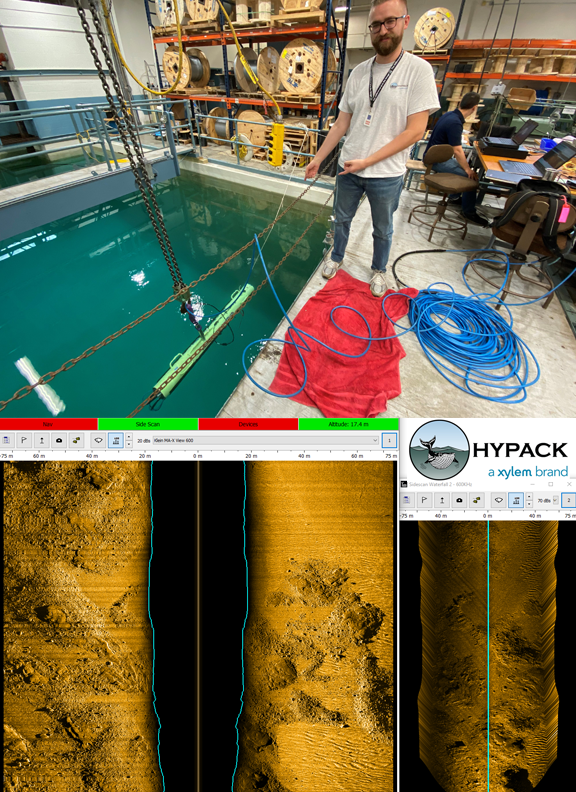Viewport: 576px width, 792px height.
Task: Click the 70 dBs gain value
Action: 544,501
